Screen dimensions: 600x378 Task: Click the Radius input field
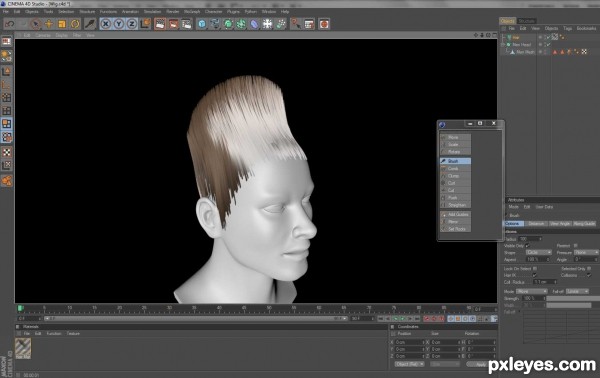pyautogui.click(x=529, y=239)
